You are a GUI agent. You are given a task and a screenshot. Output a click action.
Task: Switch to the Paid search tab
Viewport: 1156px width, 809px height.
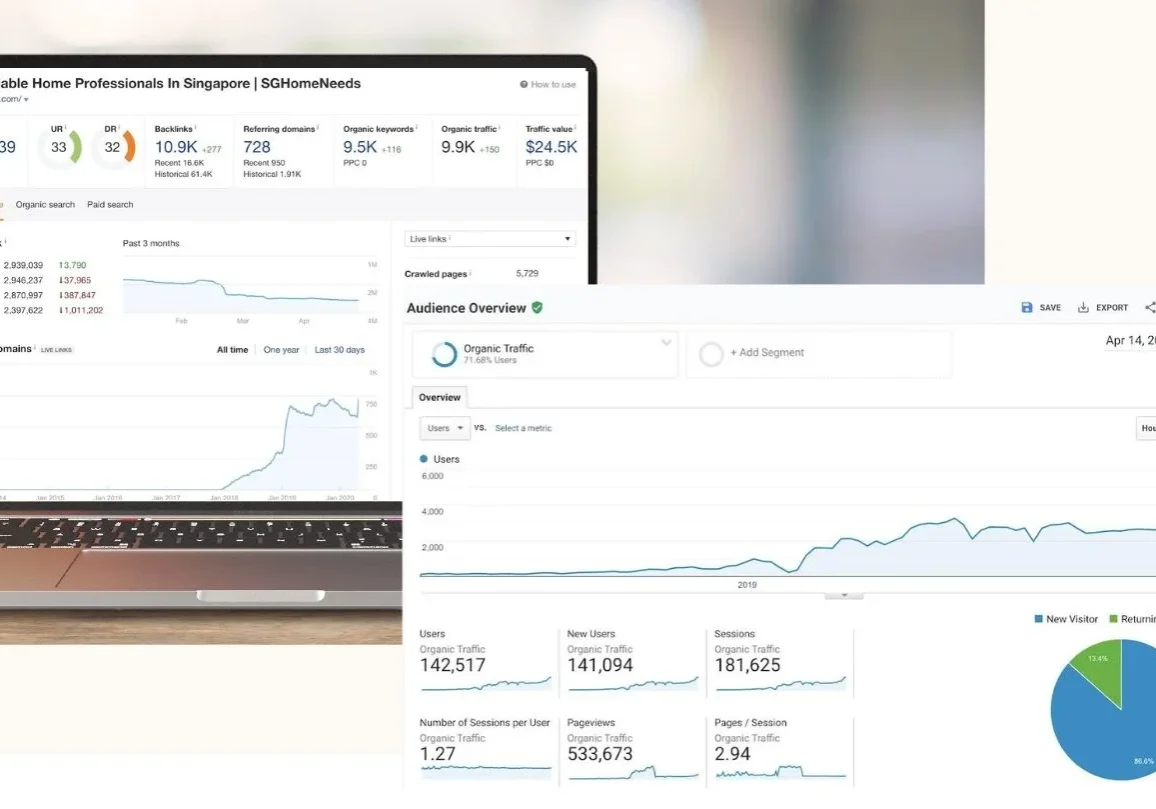[x=110, y=205]
